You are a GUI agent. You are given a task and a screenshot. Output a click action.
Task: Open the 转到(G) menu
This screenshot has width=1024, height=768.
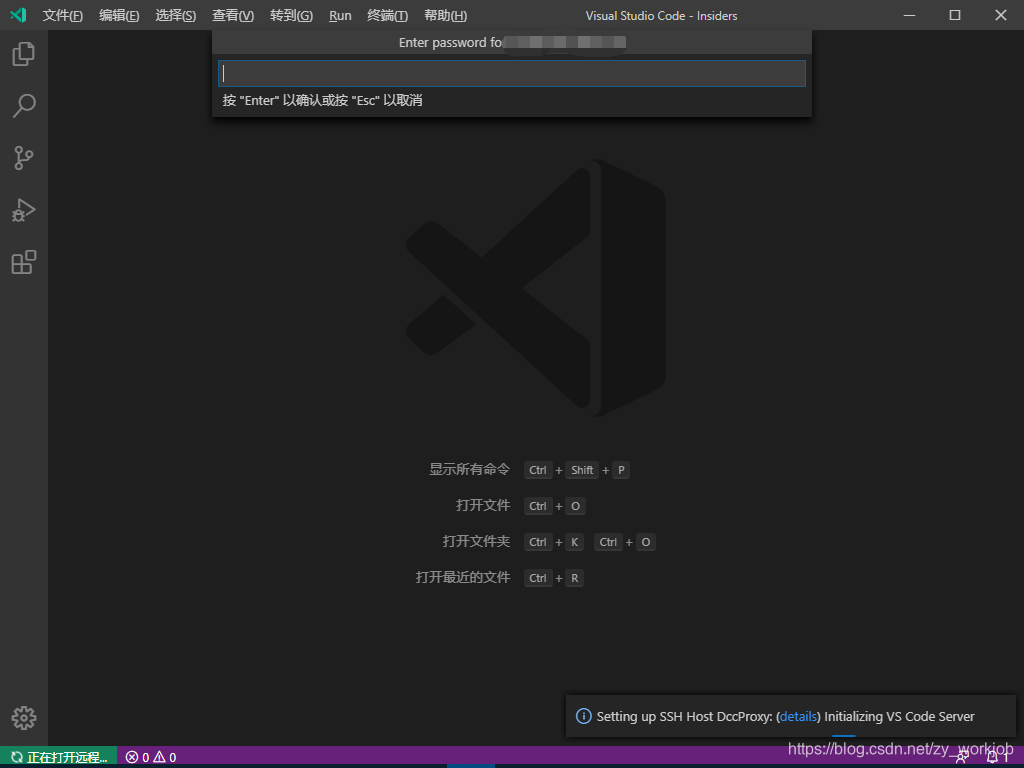(291, 16)
